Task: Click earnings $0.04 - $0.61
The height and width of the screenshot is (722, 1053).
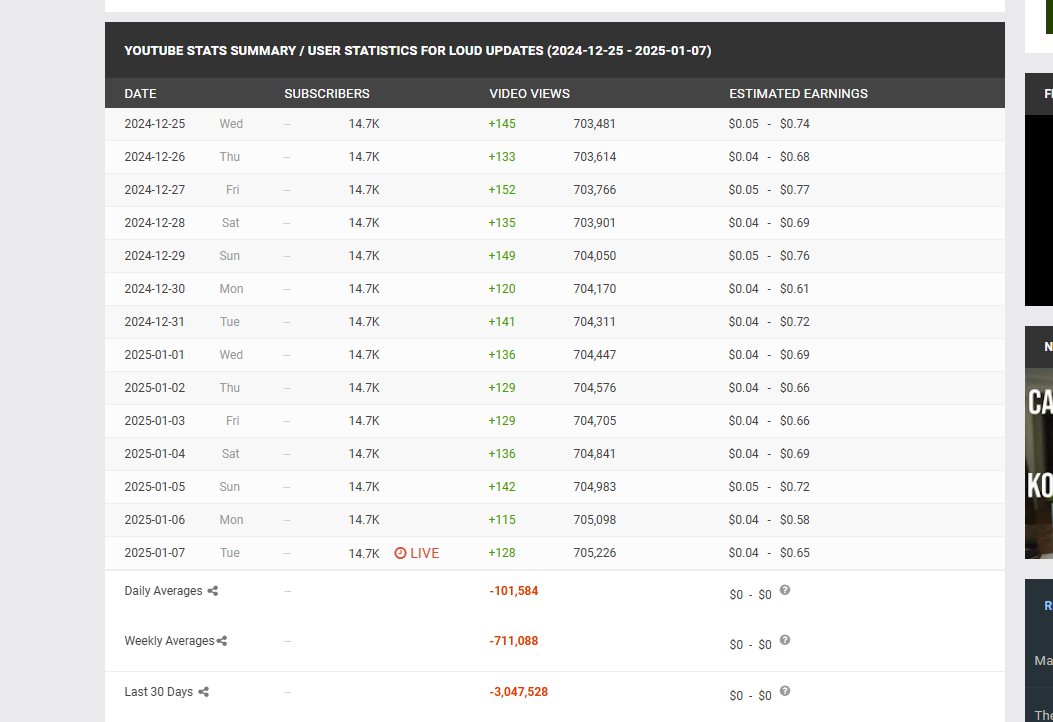Action: click(x=769, y=288)
